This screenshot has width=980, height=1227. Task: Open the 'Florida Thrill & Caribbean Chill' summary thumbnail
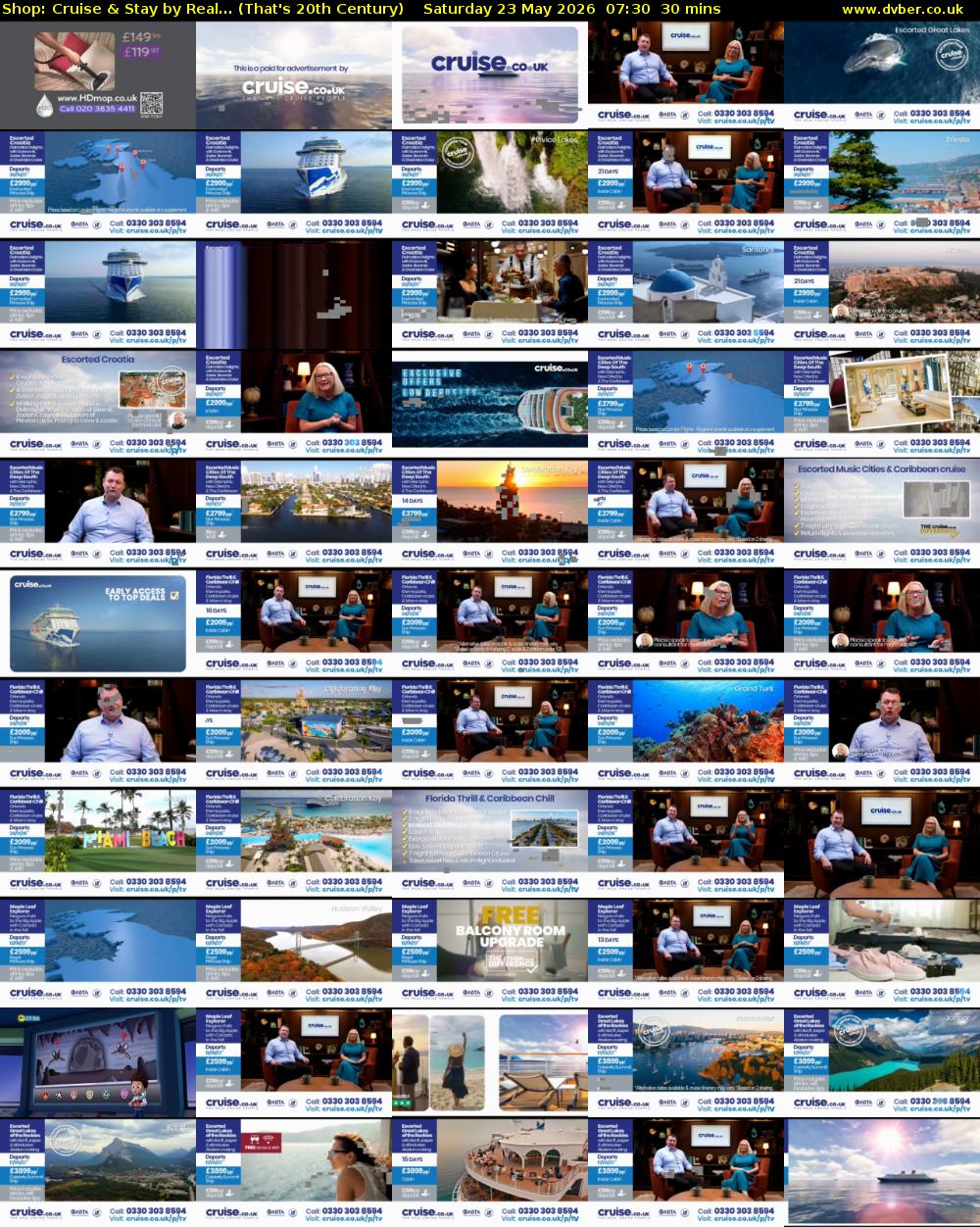(x=490, y=844)
